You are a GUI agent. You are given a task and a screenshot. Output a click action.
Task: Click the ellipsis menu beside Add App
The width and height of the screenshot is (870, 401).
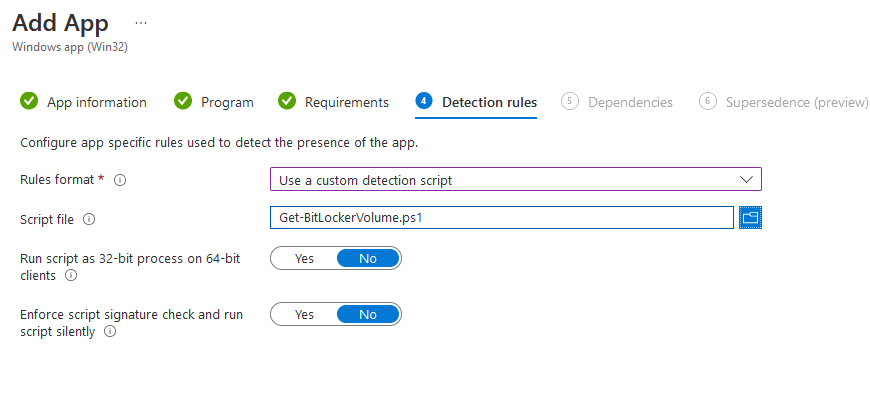[x=140, y=22]
